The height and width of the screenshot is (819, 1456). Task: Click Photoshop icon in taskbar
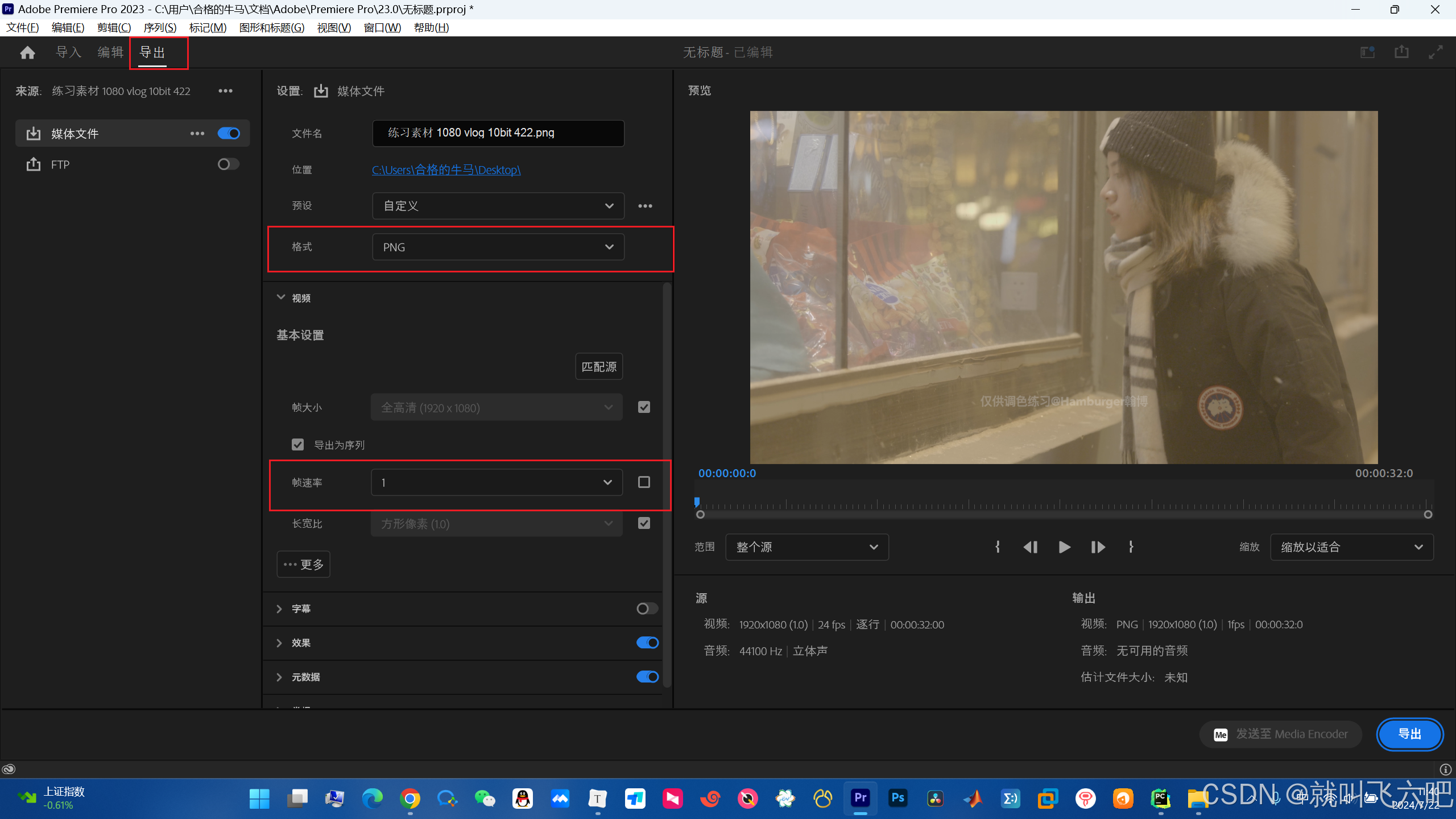(x=898, y=798)
